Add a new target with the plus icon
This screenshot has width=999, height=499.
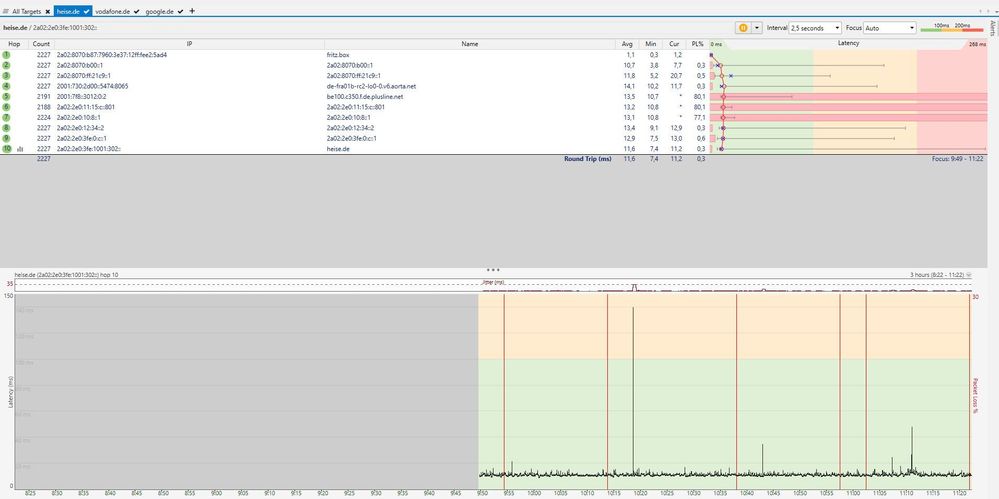pyautogui.click(x=192, y=11)
